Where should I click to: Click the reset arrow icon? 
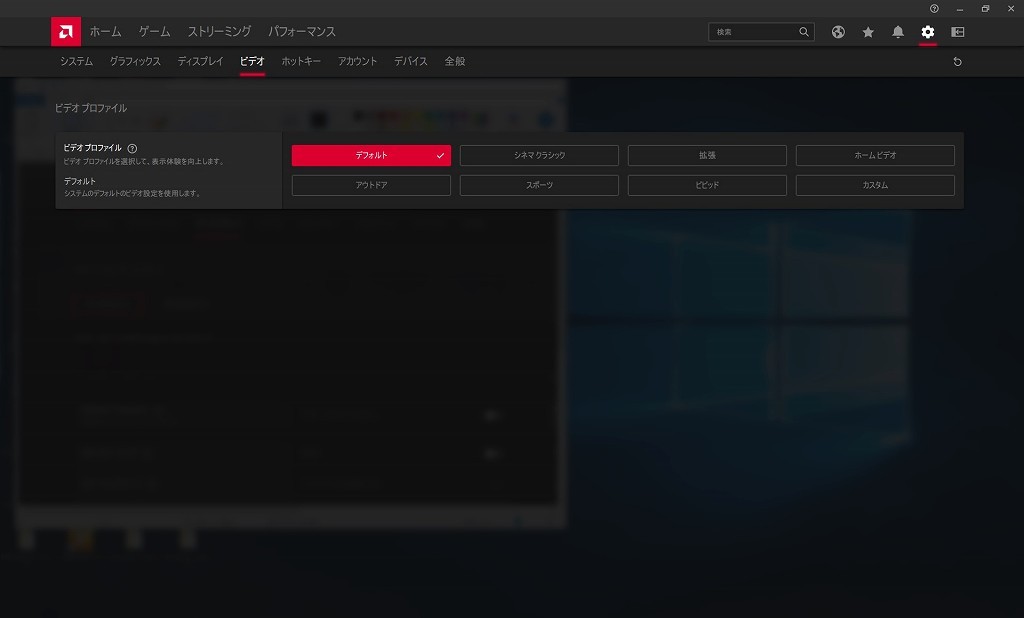957,61
